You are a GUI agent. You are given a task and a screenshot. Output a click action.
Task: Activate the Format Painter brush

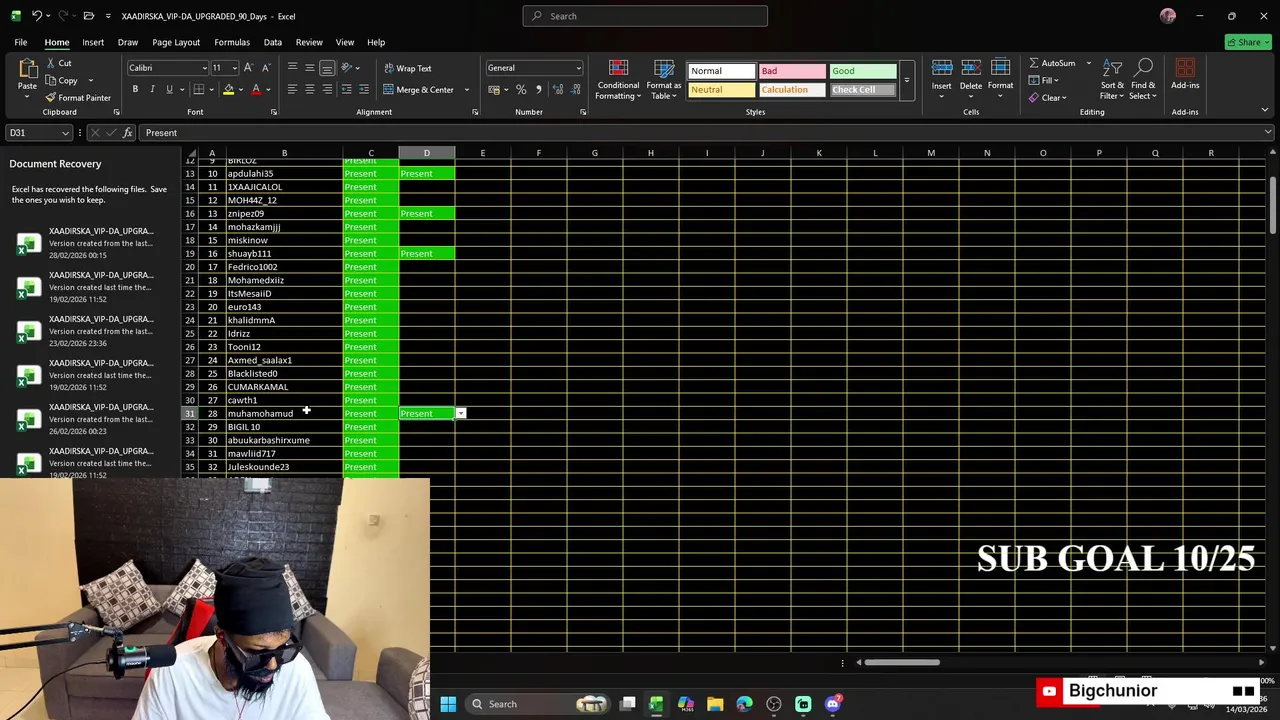78,98
